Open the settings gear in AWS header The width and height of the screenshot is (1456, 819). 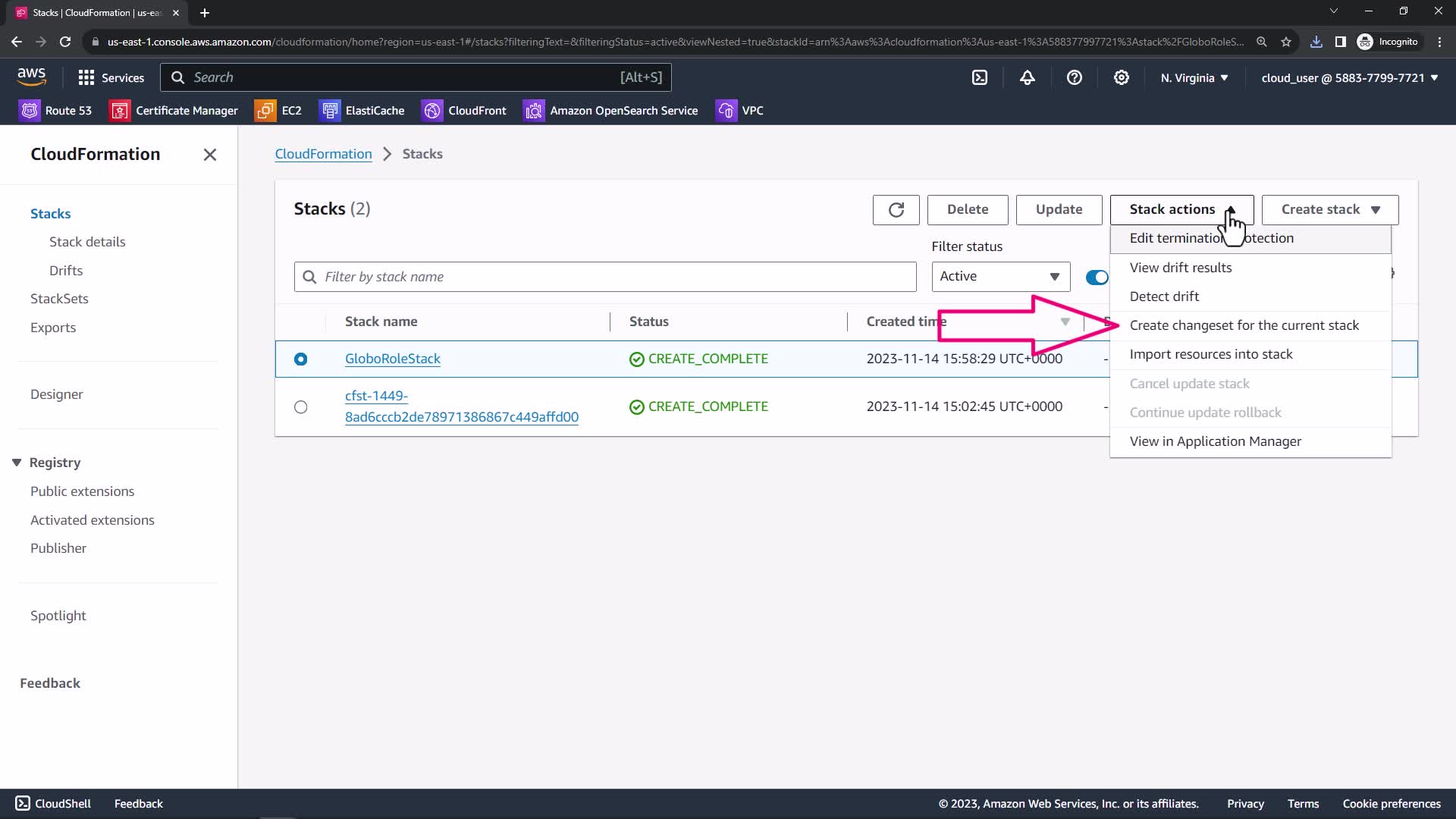click(1121, 77)
